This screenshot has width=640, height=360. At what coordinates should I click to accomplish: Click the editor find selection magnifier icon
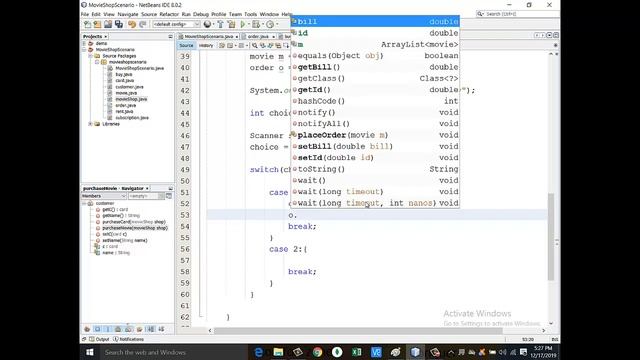[255, 45]
